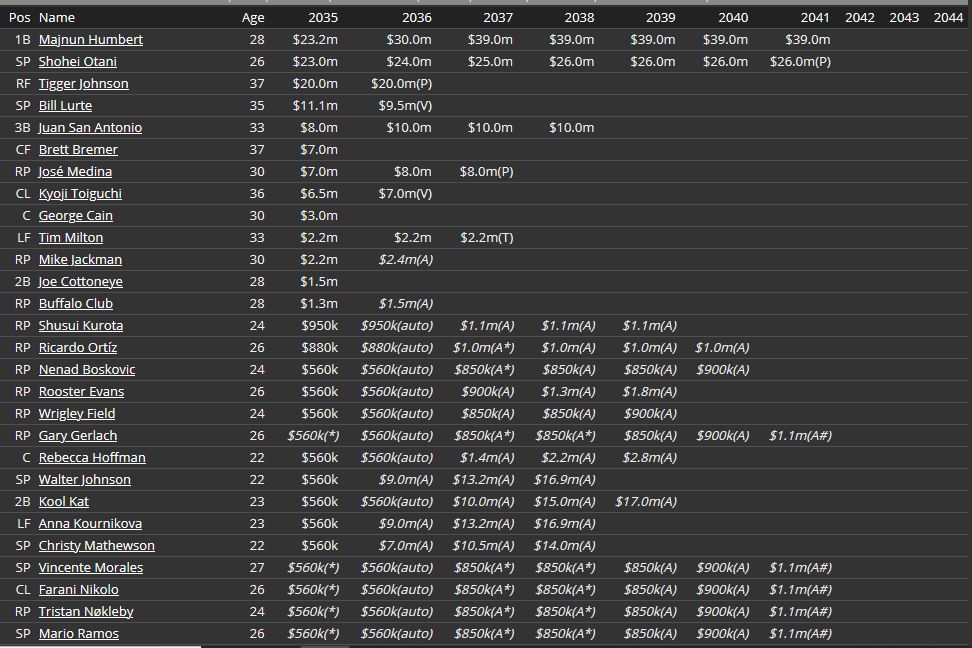Click the Mario Ramos link
Image resolution: width=972 pixels, height=648 pixels.
click(x=78, y=633)
